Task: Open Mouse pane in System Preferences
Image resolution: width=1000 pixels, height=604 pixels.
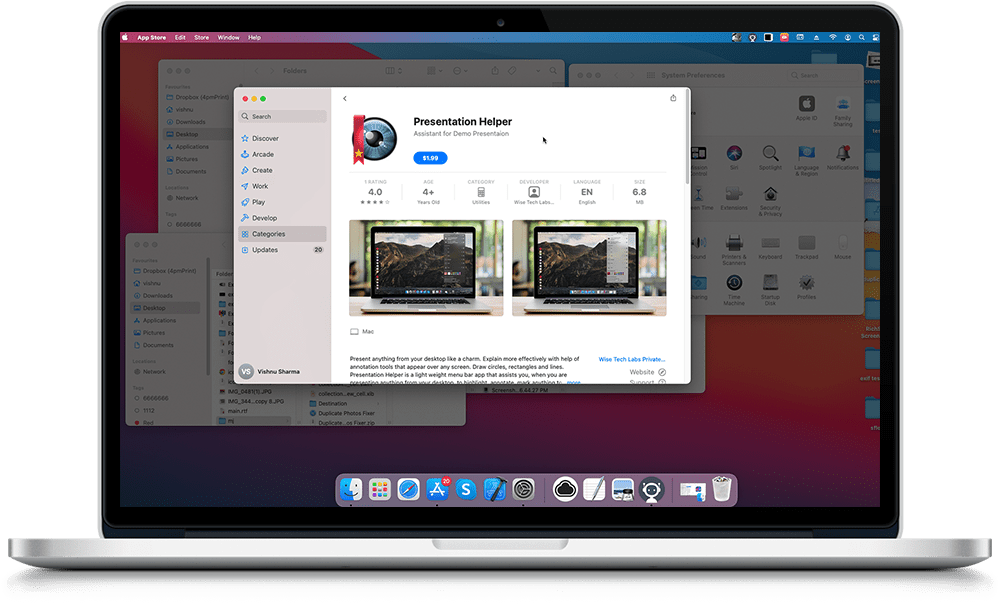Action: (842, 246)
